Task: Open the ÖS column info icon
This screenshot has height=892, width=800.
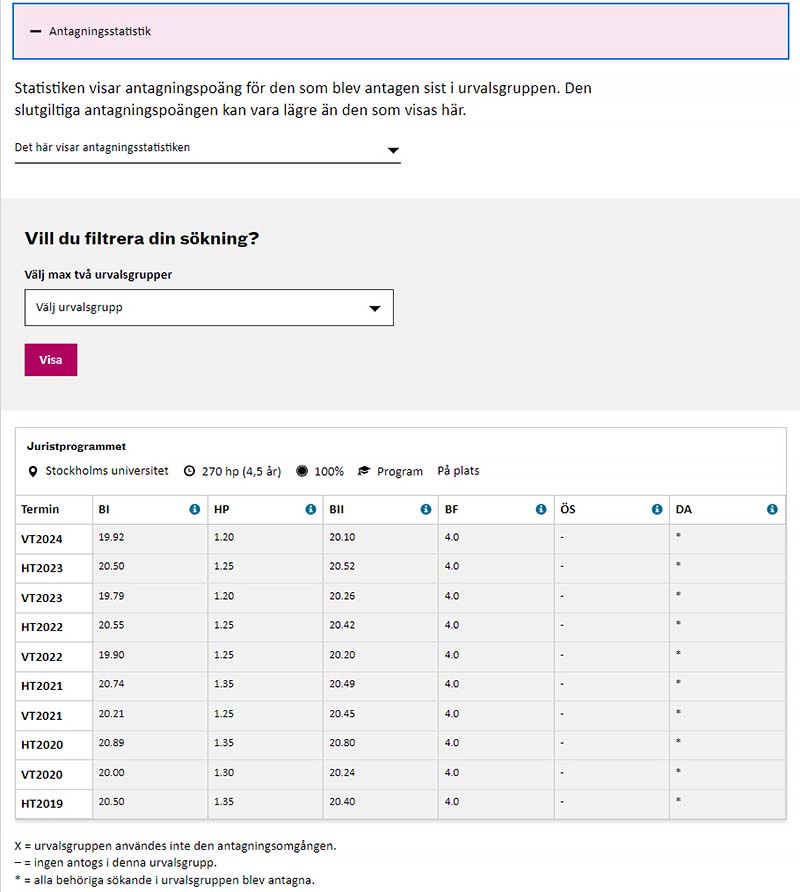Action: [656, 509]
